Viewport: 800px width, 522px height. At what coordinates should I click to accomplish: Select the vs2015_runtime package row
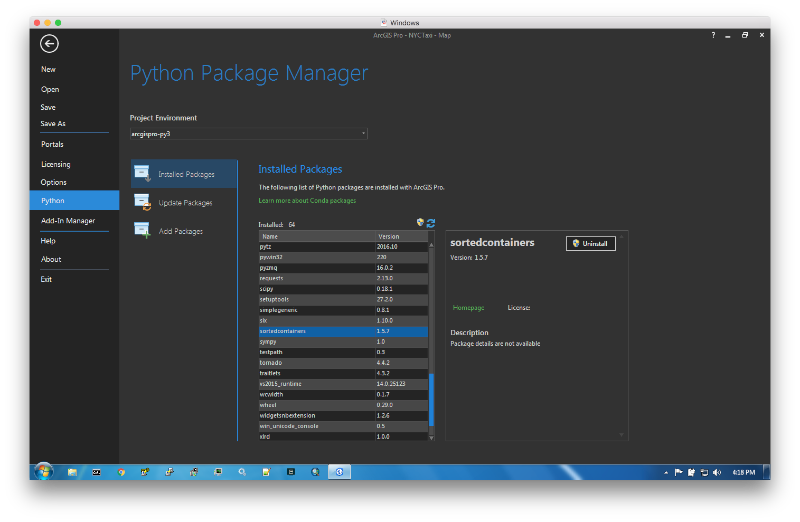point(343,384)
